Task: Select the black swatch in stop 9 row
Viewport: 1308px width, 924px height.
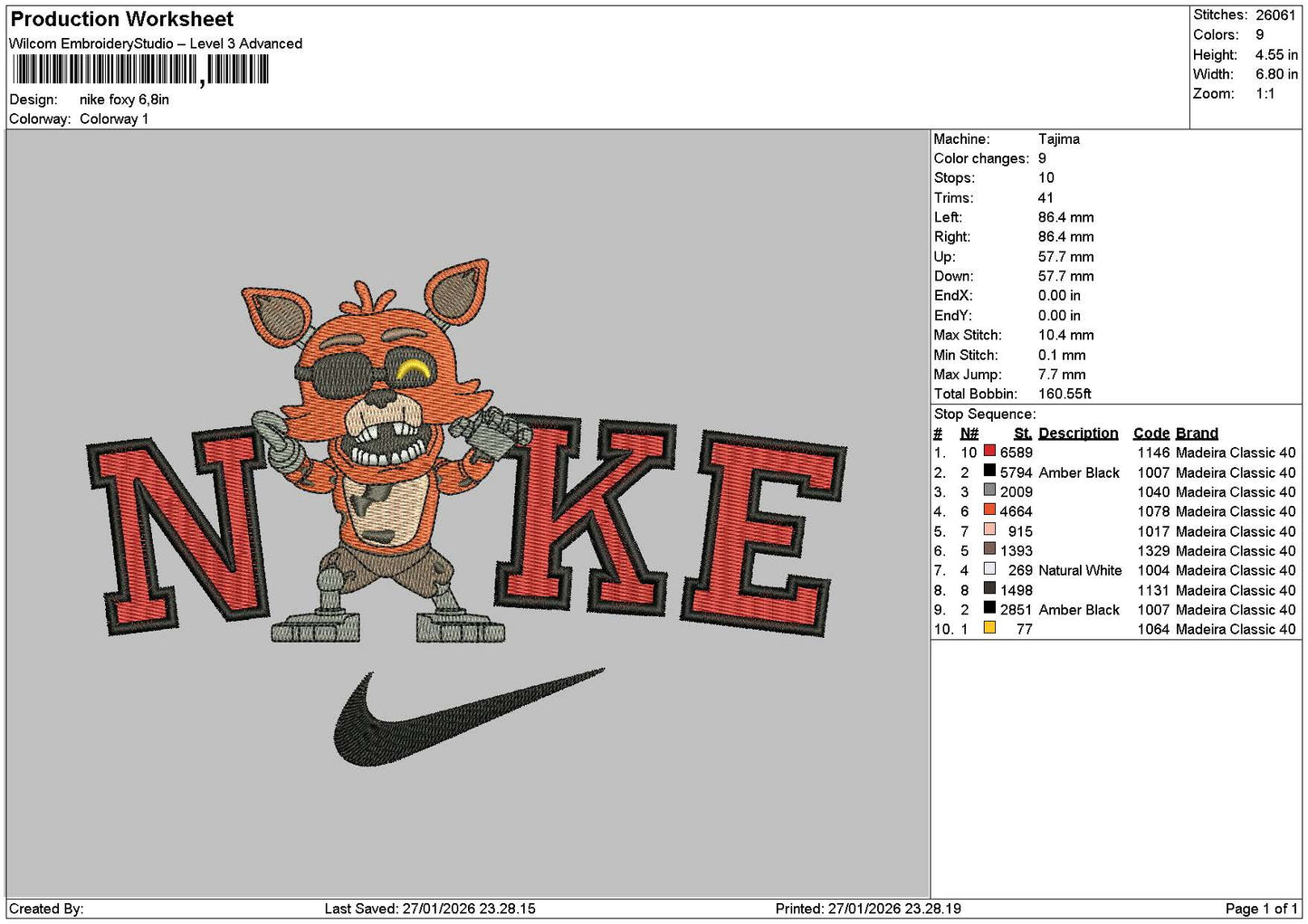Action: coord(989,608)
